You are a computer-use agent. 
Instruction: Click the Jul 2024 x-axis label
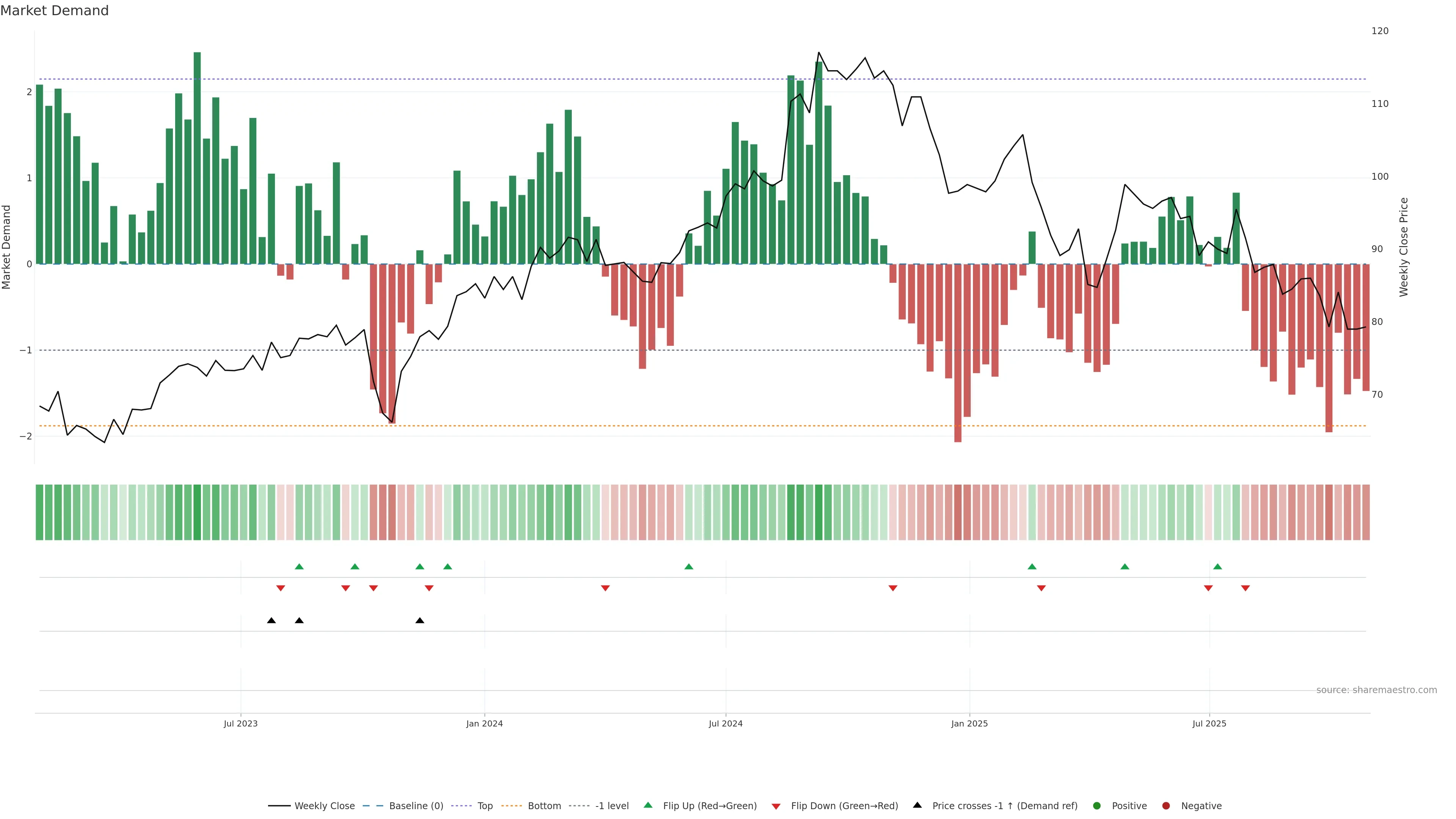point(726,723)
